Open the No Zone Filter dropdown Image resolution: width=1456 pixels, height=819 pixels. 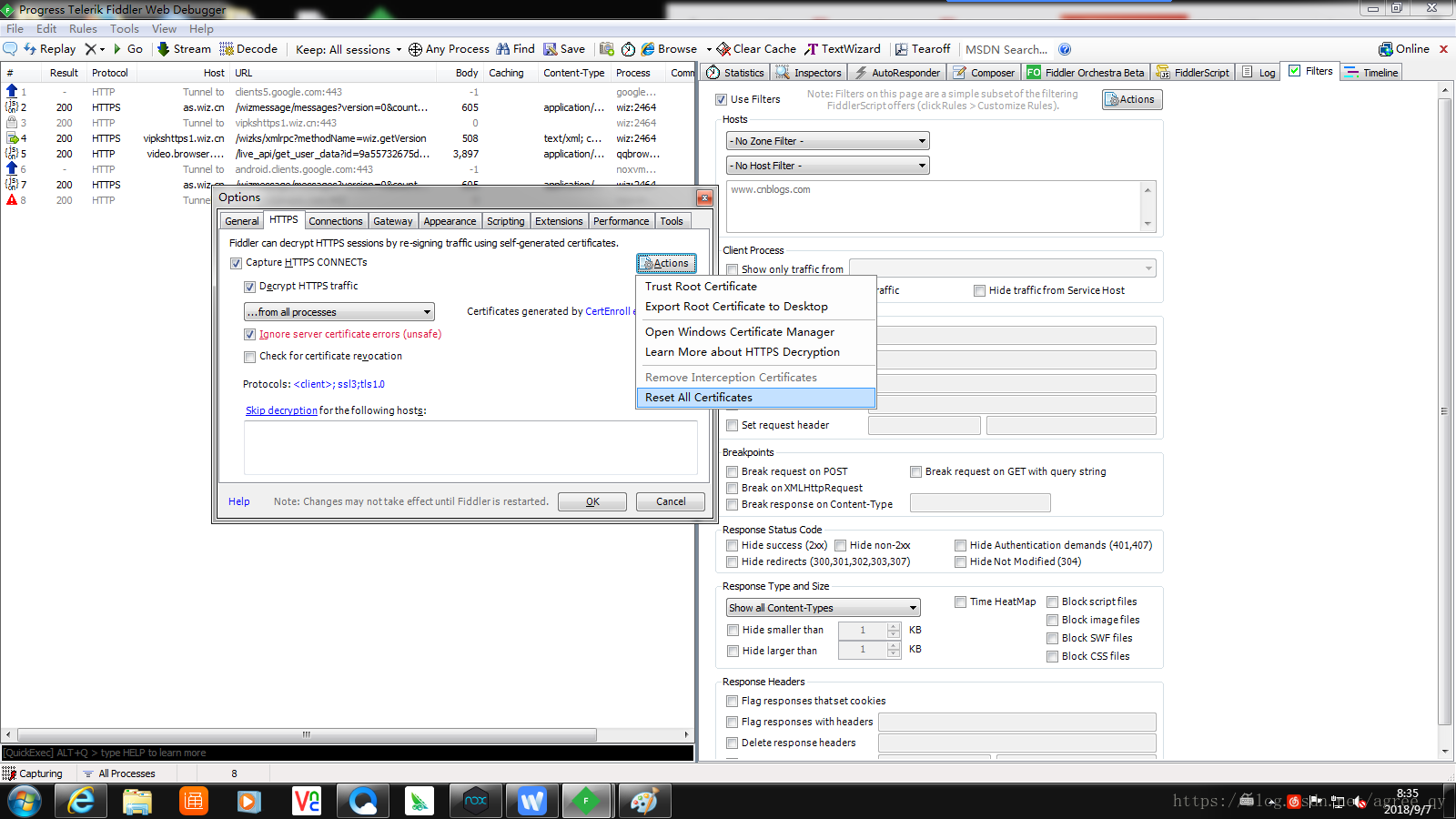(x=827, y=141)
